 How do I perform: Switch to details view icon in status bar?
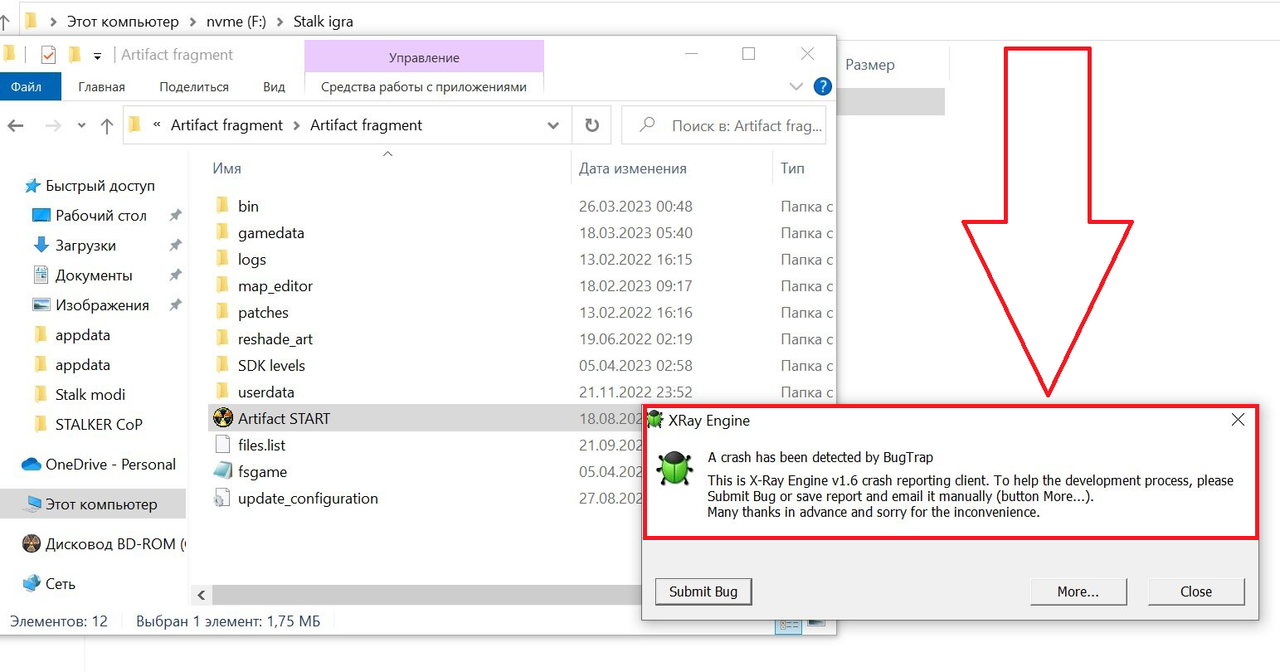pos(789,624)
